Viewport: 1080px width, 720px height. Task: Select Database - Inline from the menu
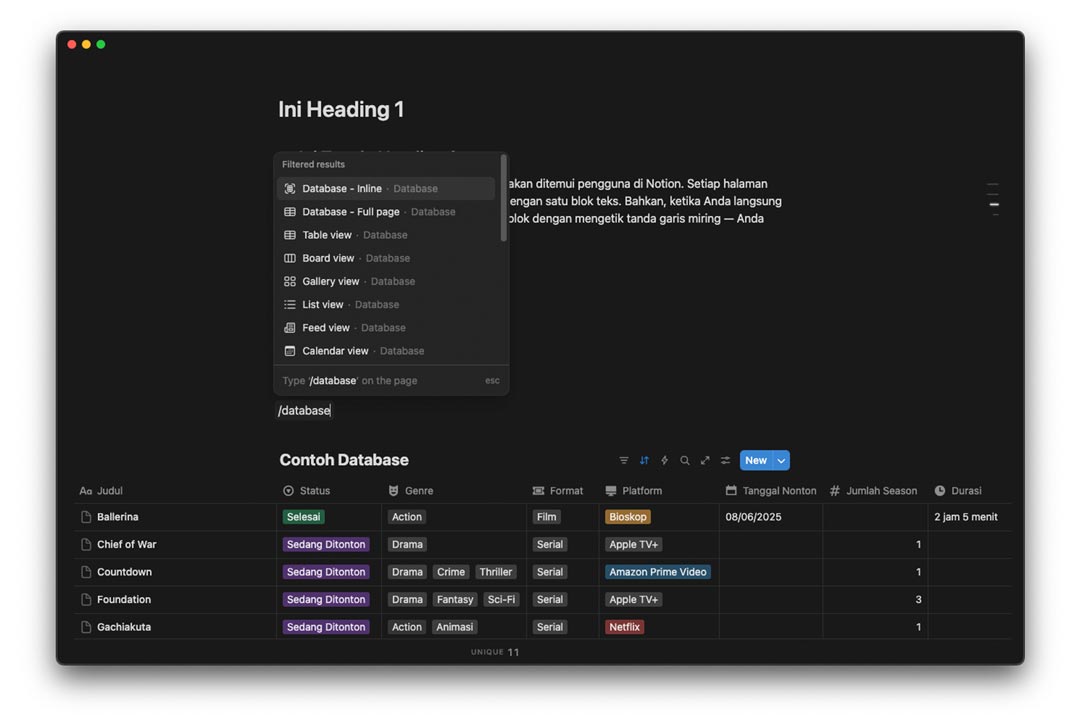[x=342, y=189]
